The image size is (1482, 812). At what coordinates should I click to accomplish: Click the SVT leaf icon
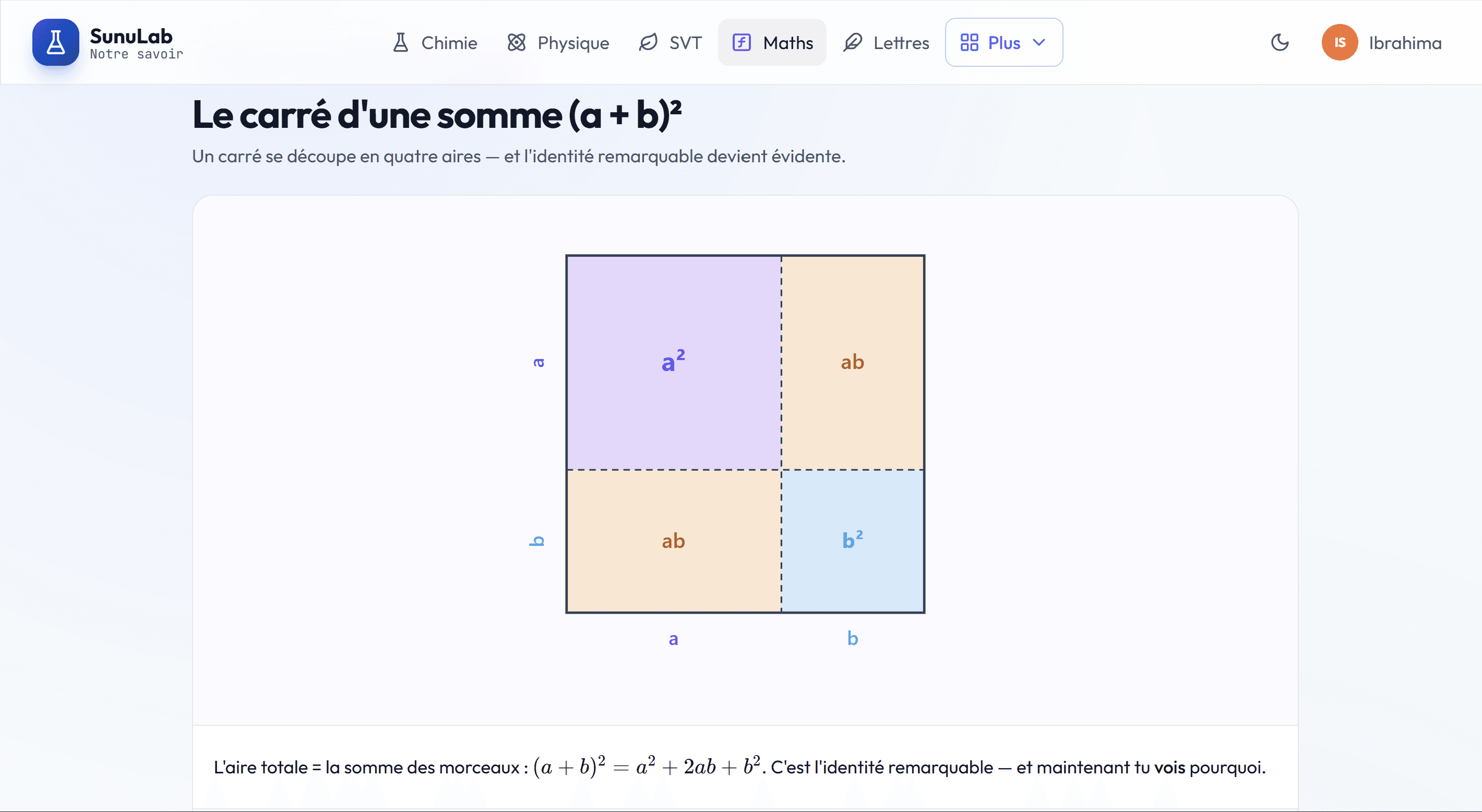tap(648, 43)
